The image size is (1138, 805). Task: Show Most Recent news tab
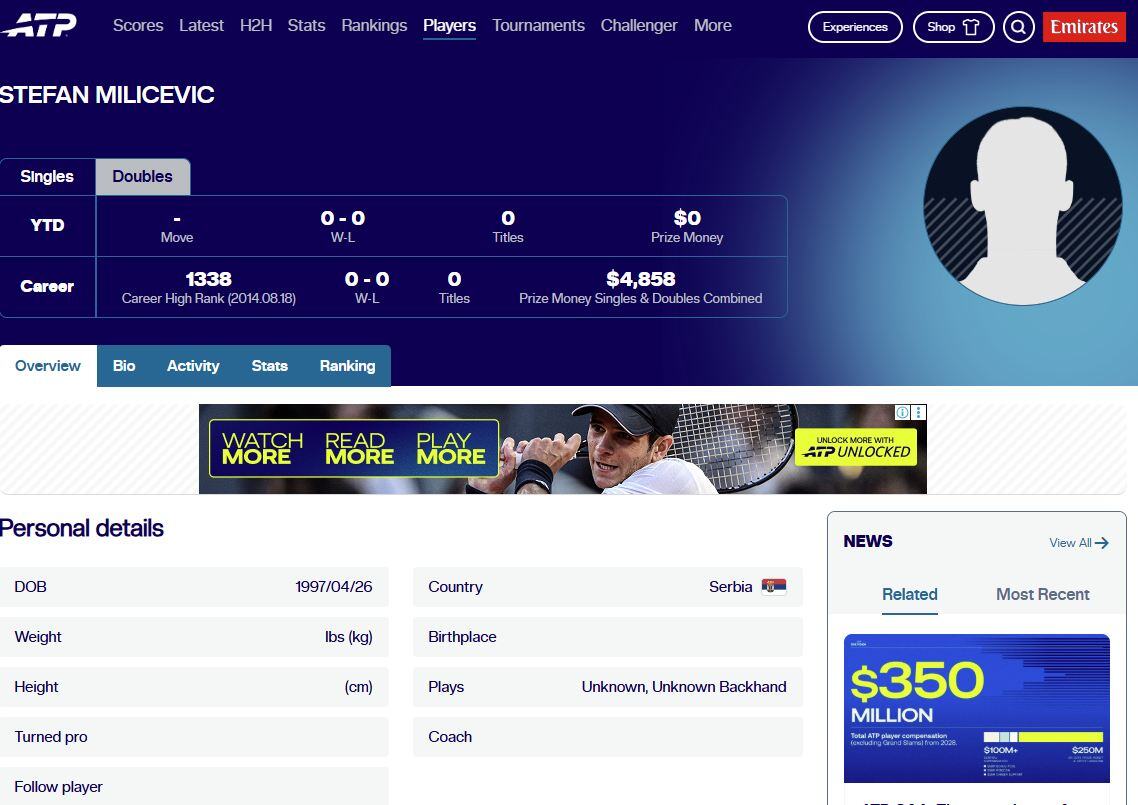coord(1042,594)
